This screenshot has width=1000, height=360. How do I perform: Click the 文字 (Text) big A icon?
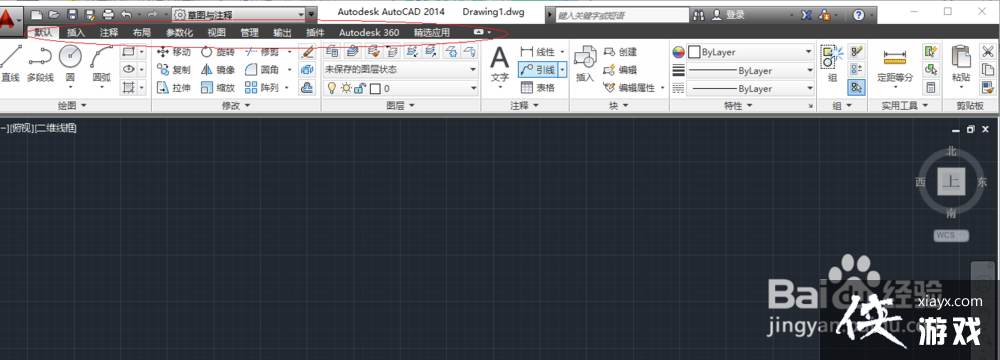(499, 59)
